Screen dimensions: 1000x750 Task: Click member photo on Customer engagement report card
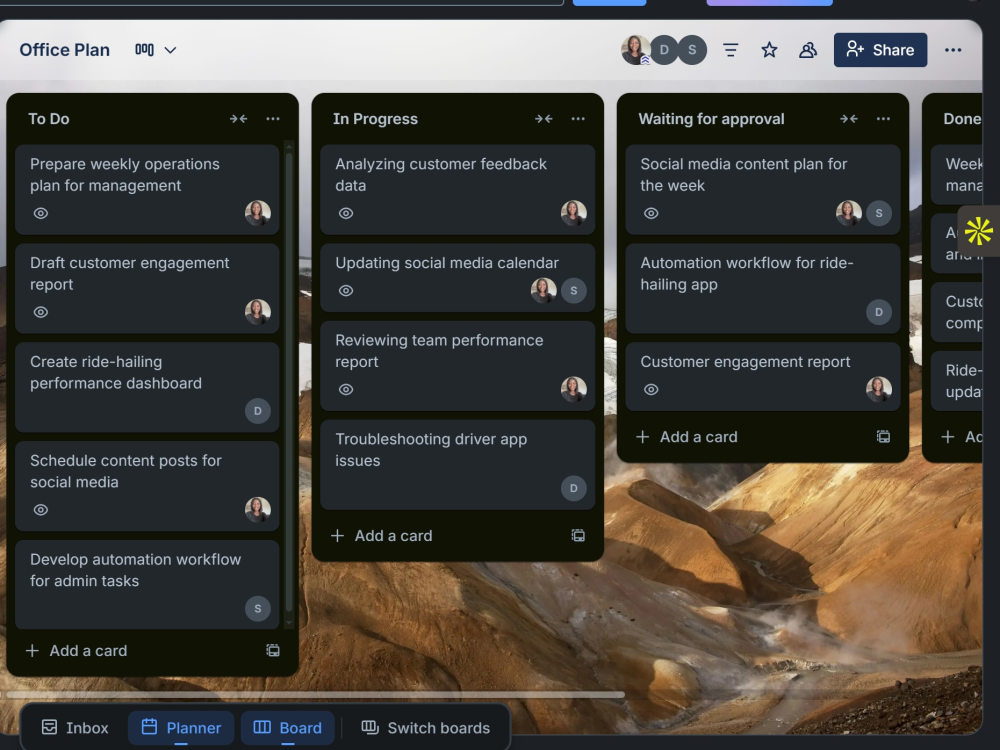(x=879, y=389)
